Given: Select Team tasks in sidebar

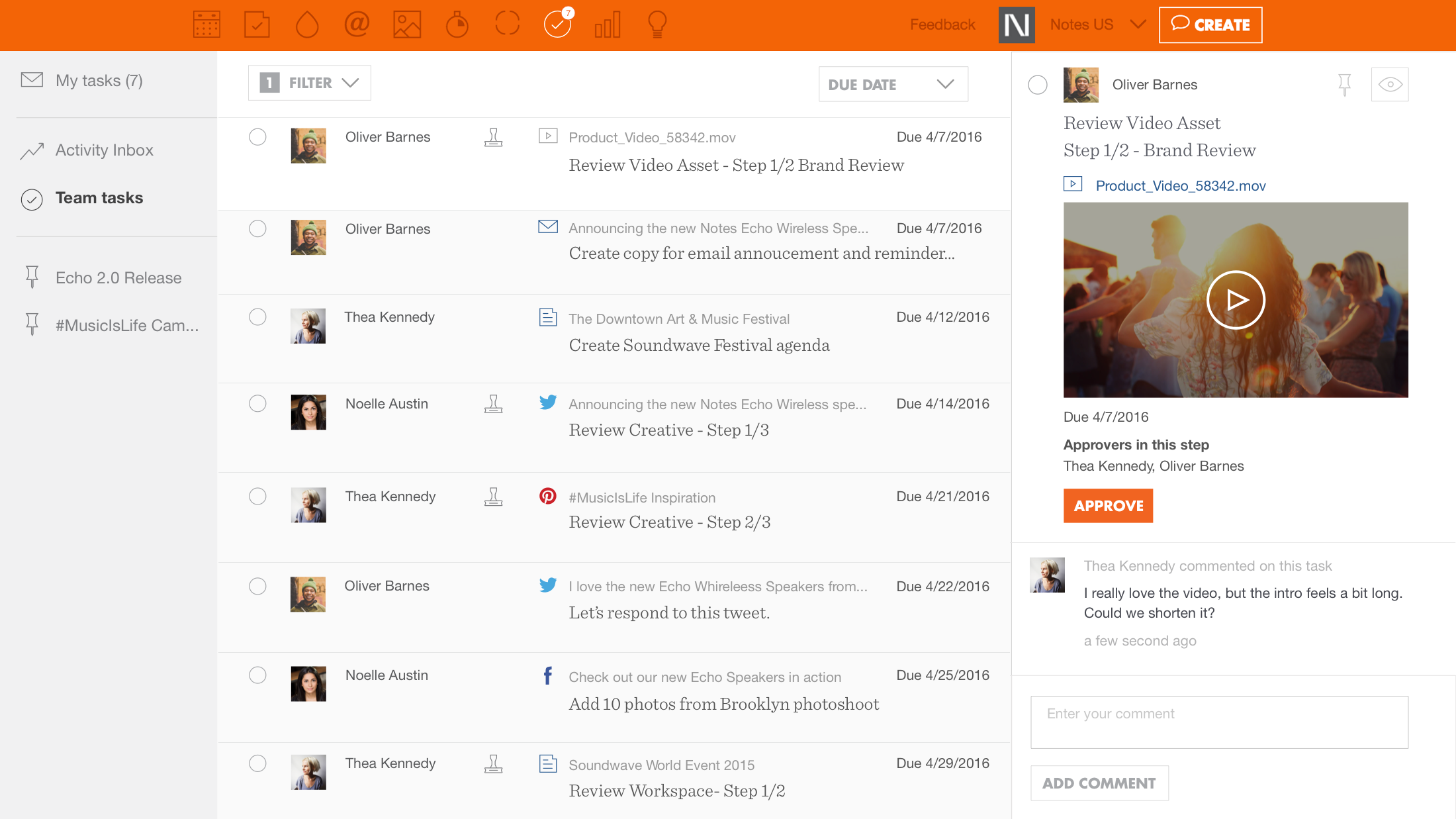Looking at the screenshot, I should click(x=99, y=198).
